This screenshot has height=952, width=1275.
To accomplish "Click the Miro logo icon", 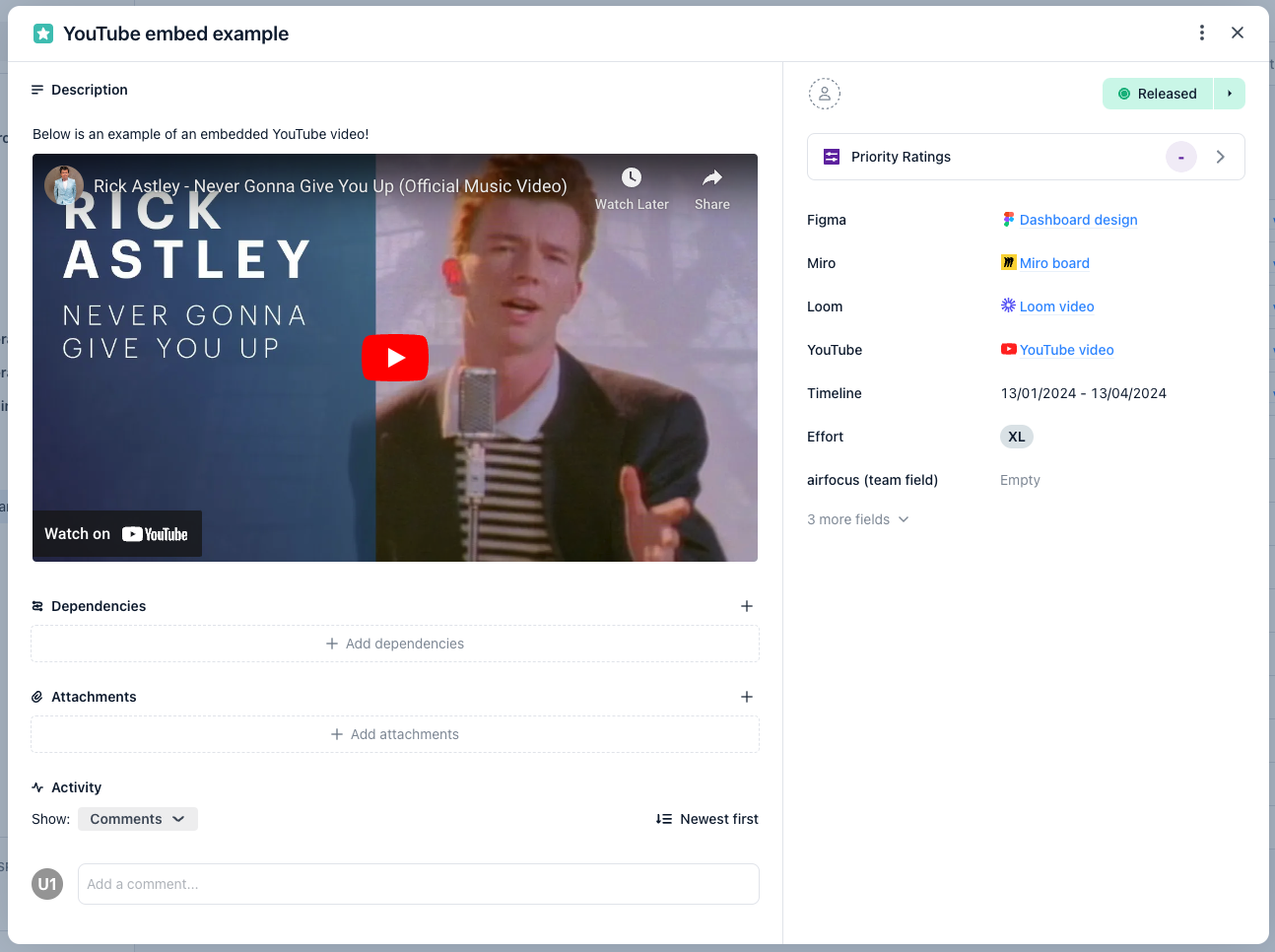I will [x=1008, y=262].
